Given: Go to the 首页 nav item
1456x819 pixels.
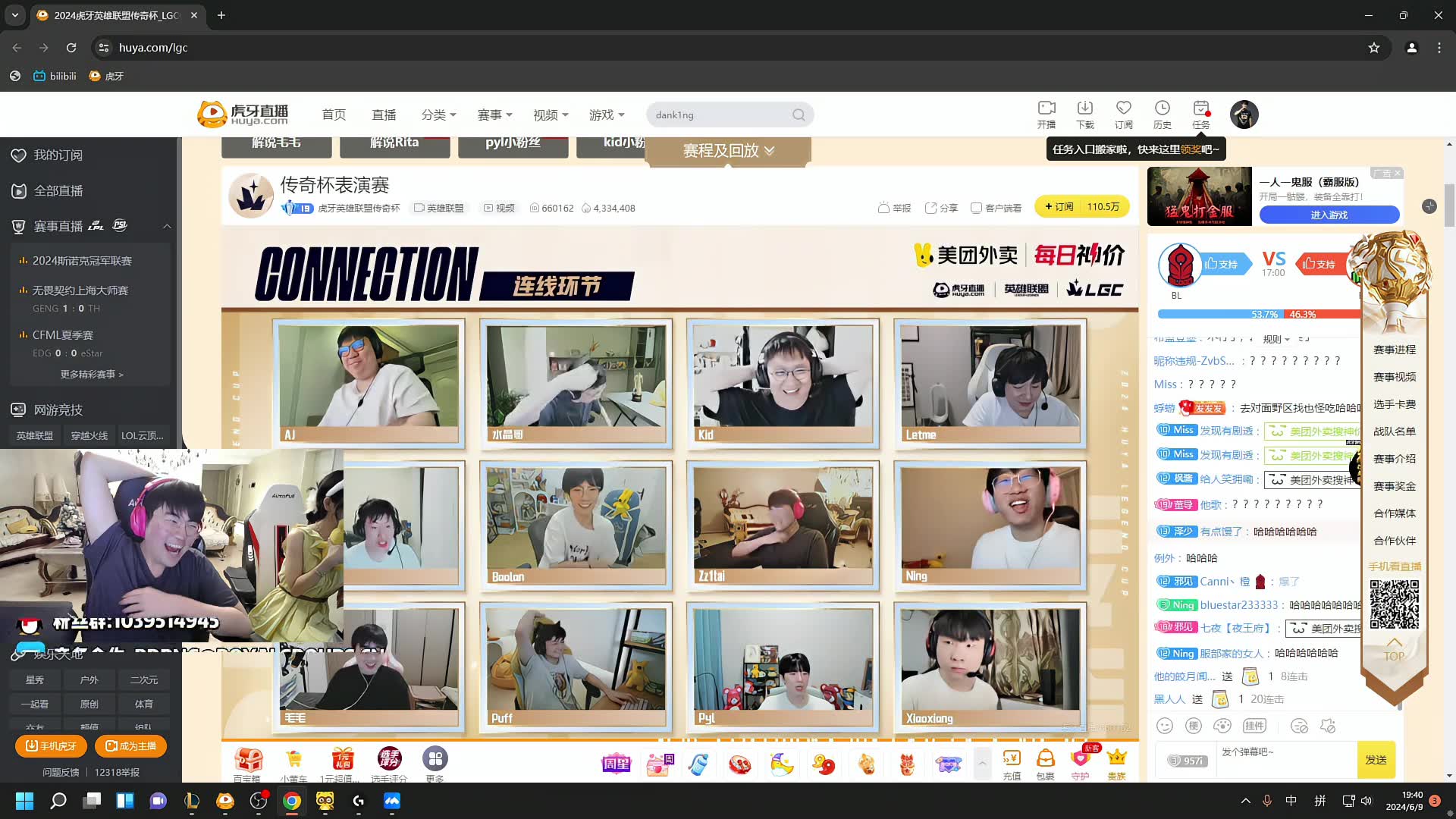Looking at the screenshot, I should tap(334, 115).
